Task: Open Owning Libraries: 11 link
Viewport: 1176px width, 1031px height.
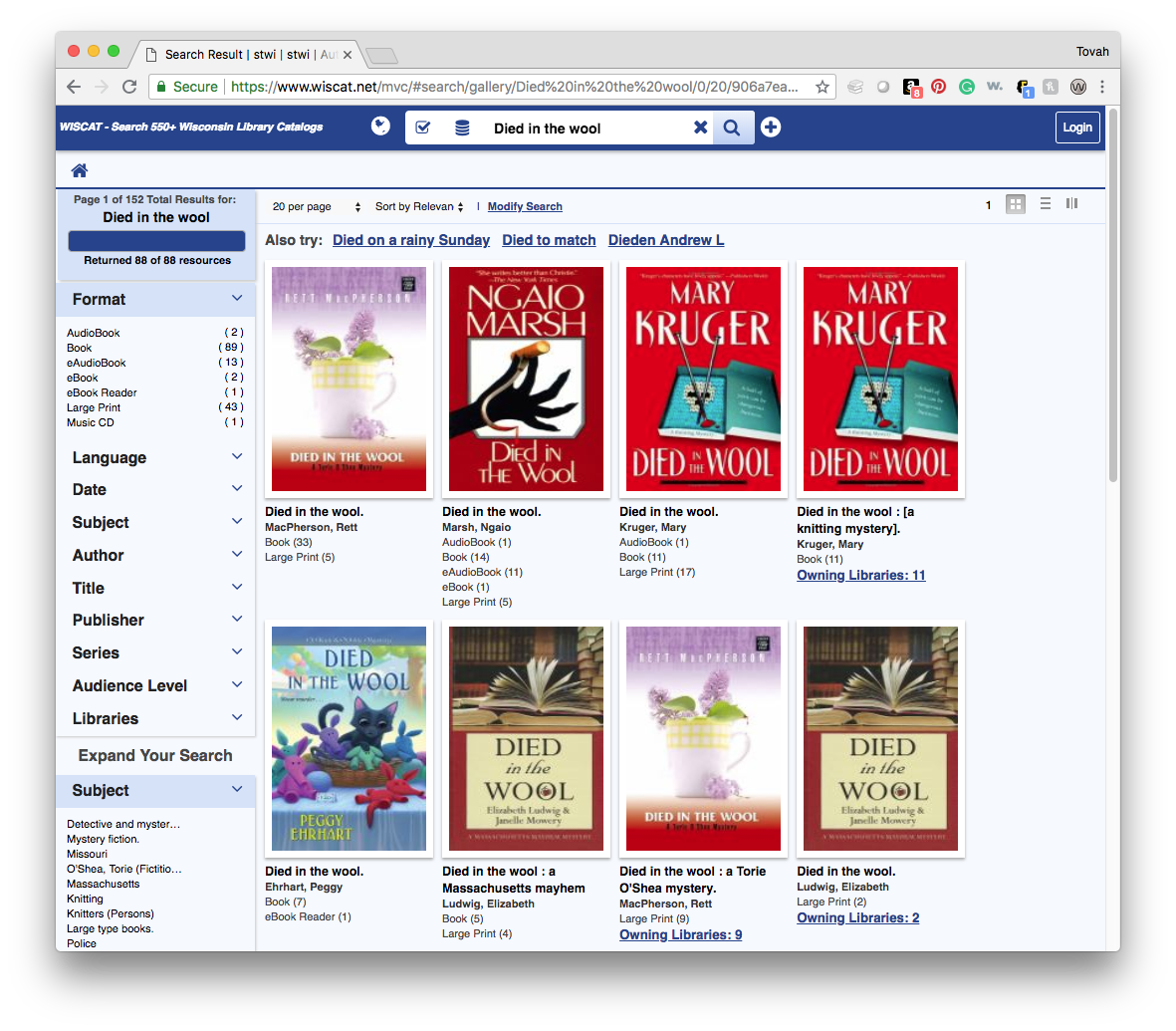Action: [861, 576]
